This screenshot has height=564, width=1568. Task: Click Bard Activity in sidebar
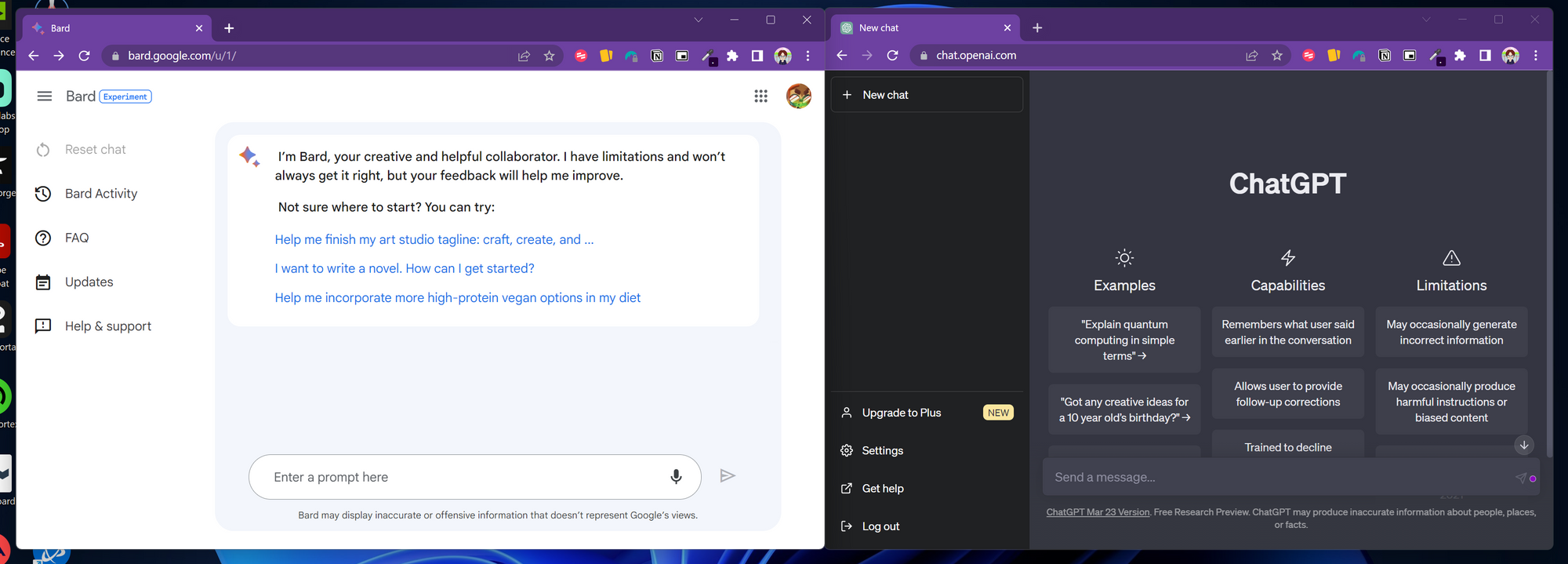(x=100, y=194)
